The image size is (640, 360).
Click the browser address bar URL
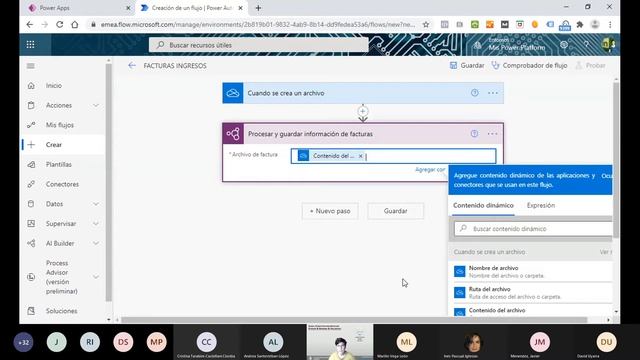[x=258, y=24]
